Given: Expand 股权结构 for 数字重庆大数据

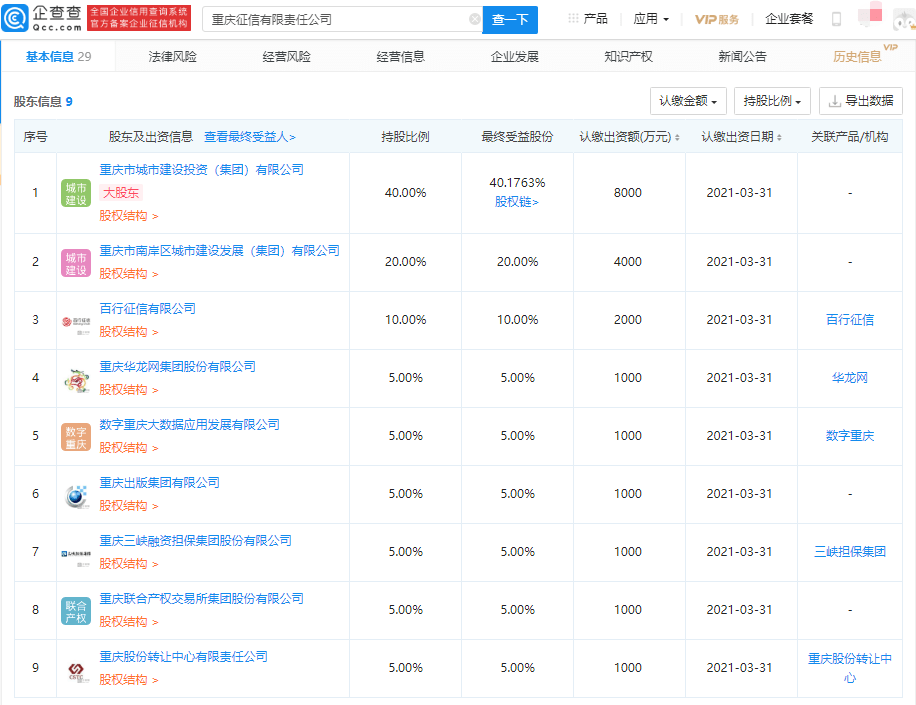Looking at the screenshot, I should [129, 447].
